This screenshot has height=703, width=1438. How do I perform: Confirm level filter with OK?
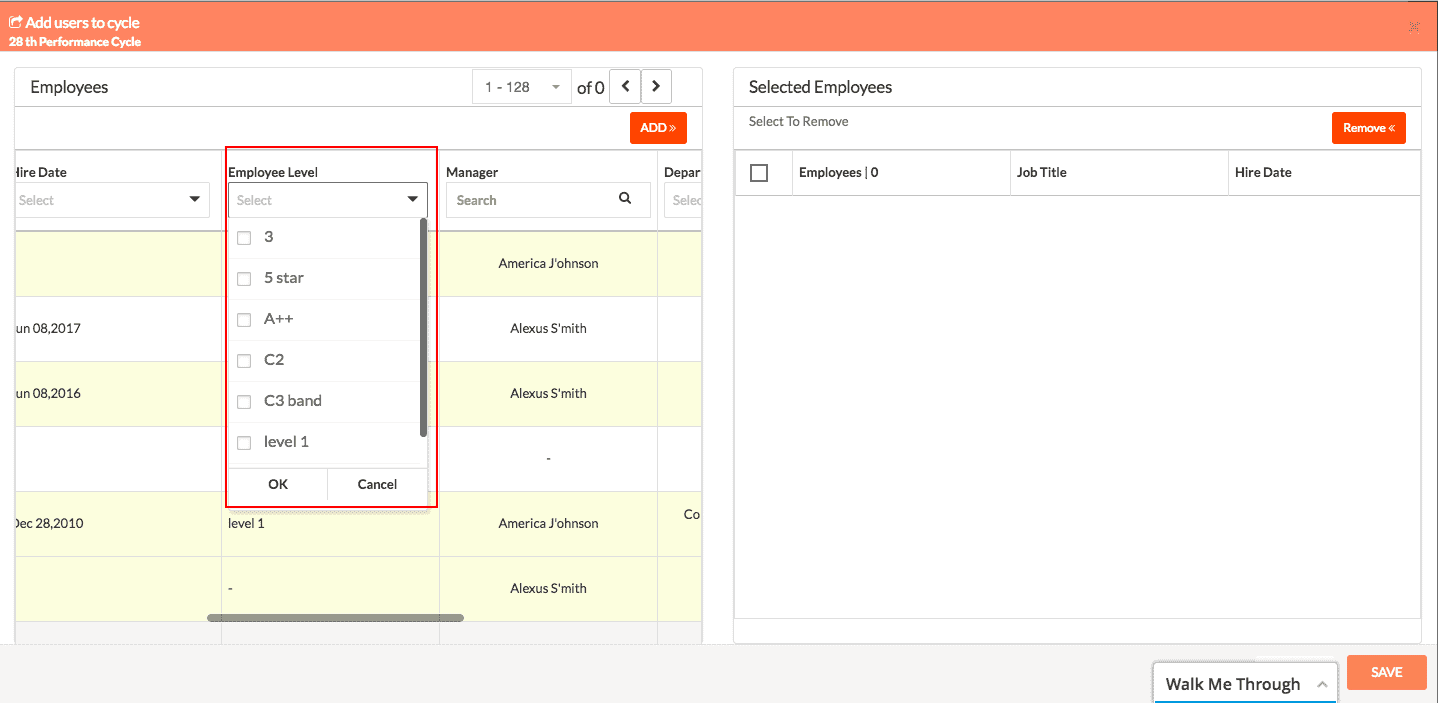point(278,484)
